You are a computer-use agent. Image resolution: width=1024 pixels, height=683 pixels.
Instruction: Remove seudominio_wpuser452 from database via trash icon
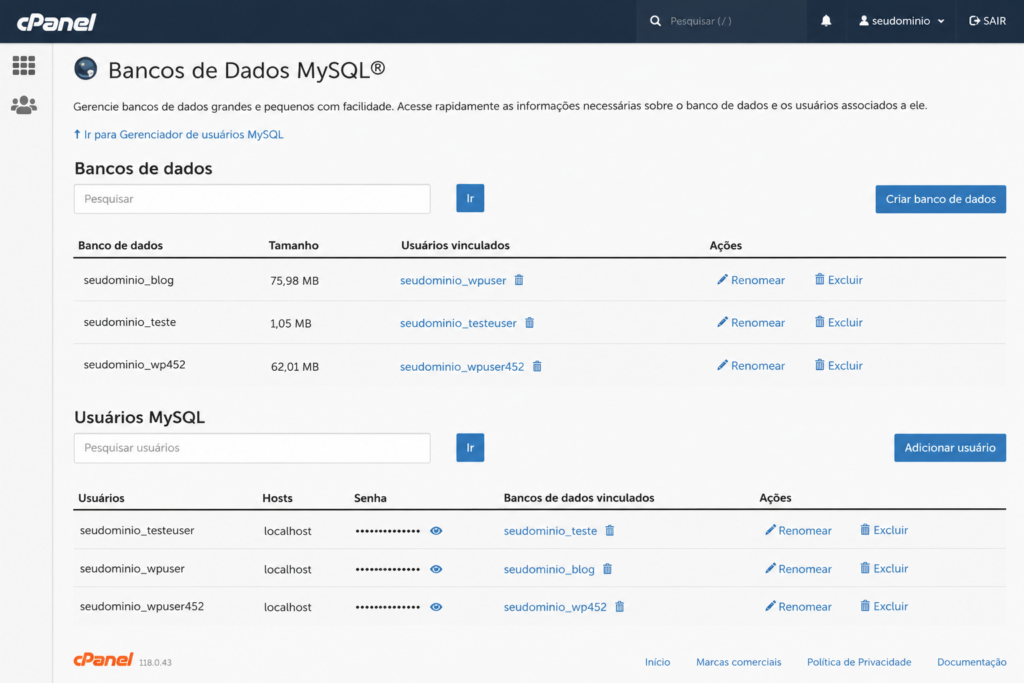tap(537, 366)
